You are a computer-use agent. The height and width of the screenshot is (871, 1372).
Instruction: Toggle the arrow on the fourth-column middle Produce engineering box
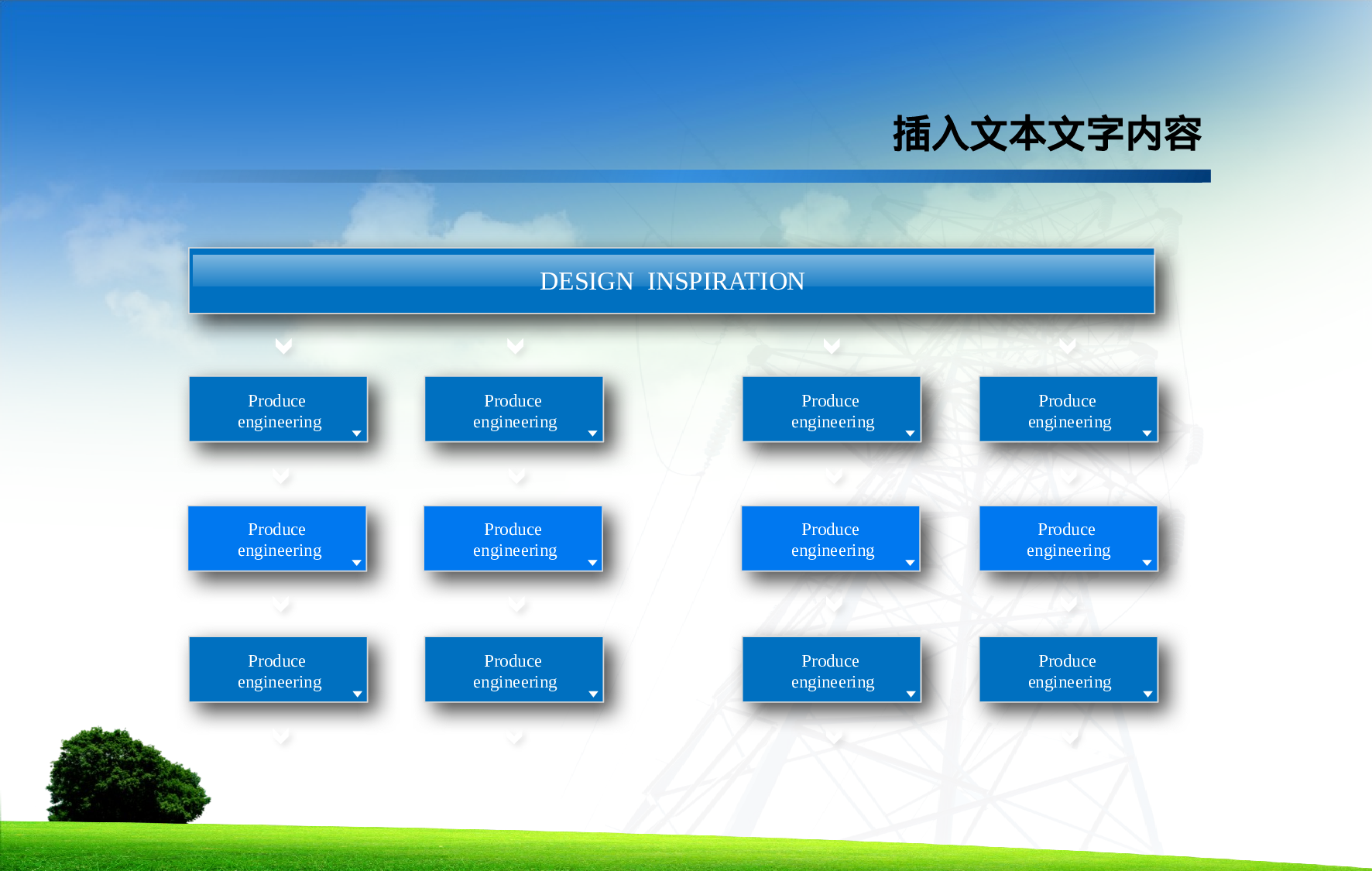1147,564
